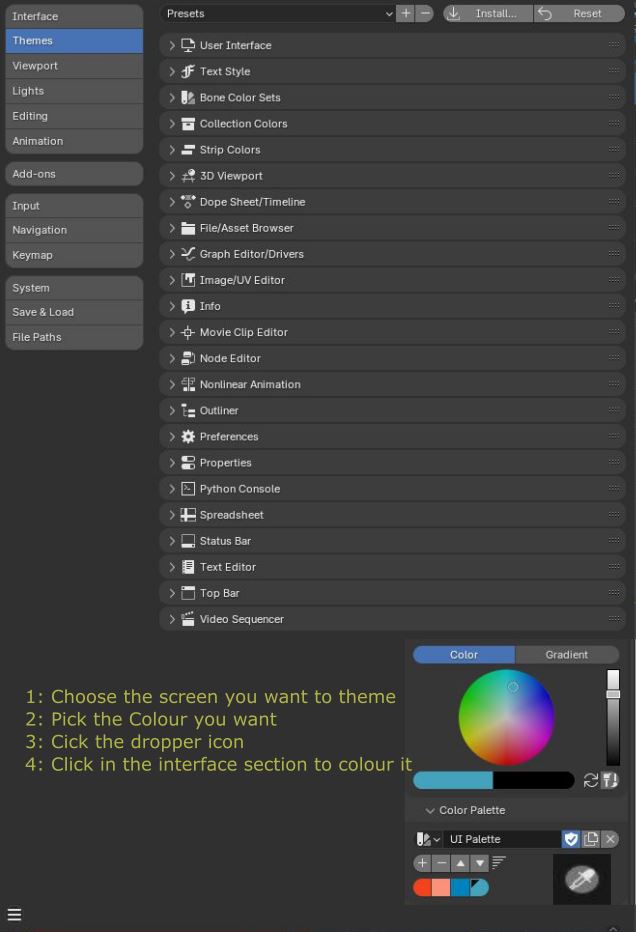The image size is (636, 932).
Task: Open the palette sort options icon
Action: pos(498,862)
